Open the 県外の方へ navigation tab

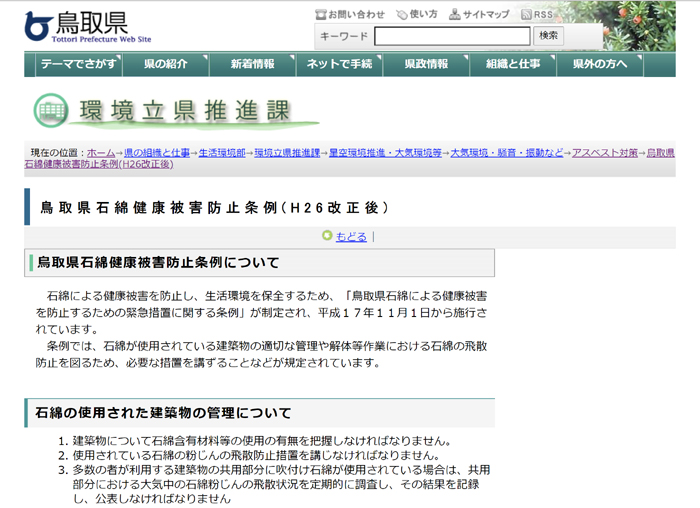pos(600,64)
